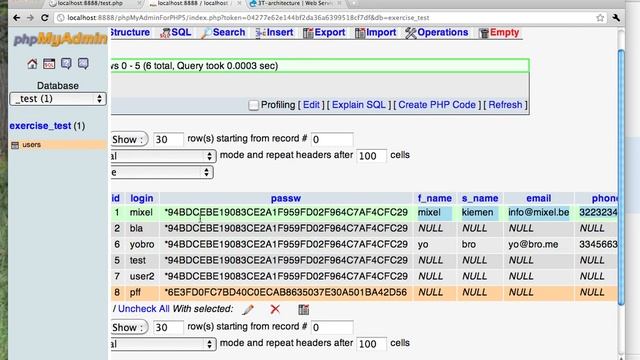Open the SQL query window icon in sidebar
The image size is (640, 360).
49,64
